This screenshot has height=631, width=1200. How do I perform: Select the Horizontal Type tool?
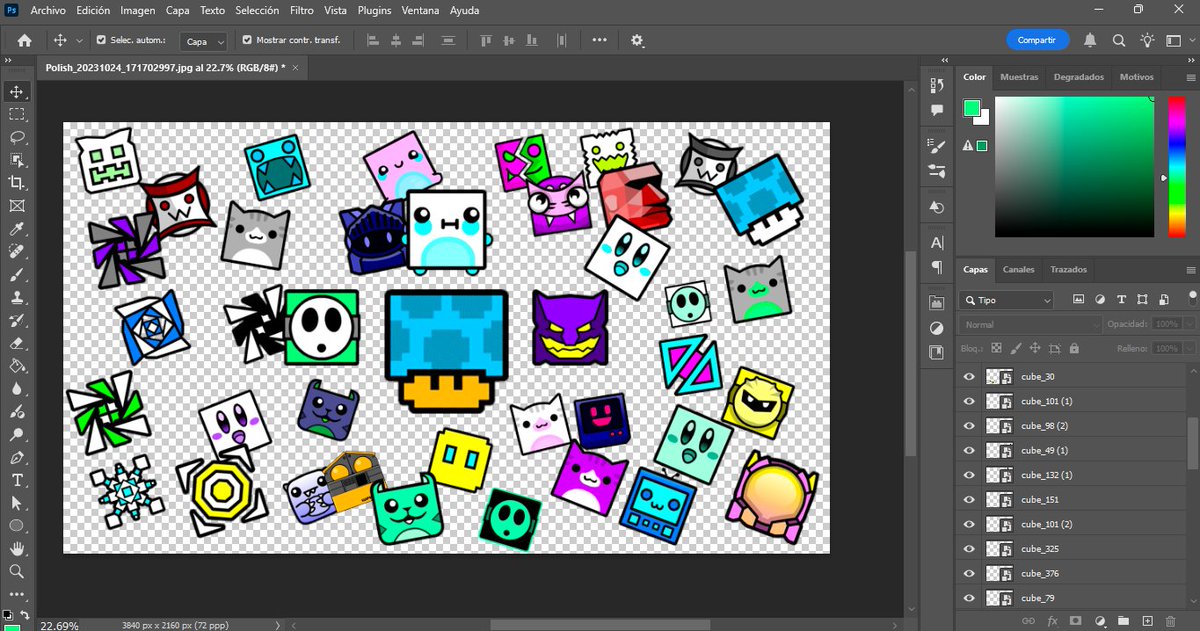[x=16, y=479]
